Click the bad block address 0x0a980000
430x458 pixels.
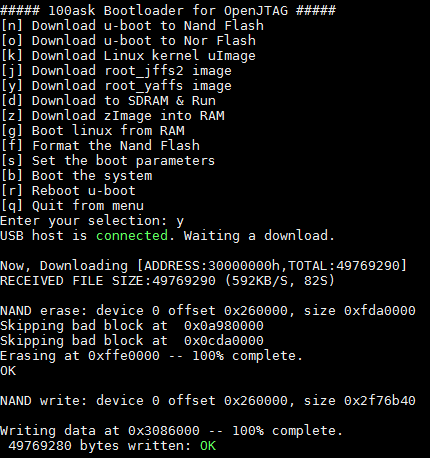224,326
